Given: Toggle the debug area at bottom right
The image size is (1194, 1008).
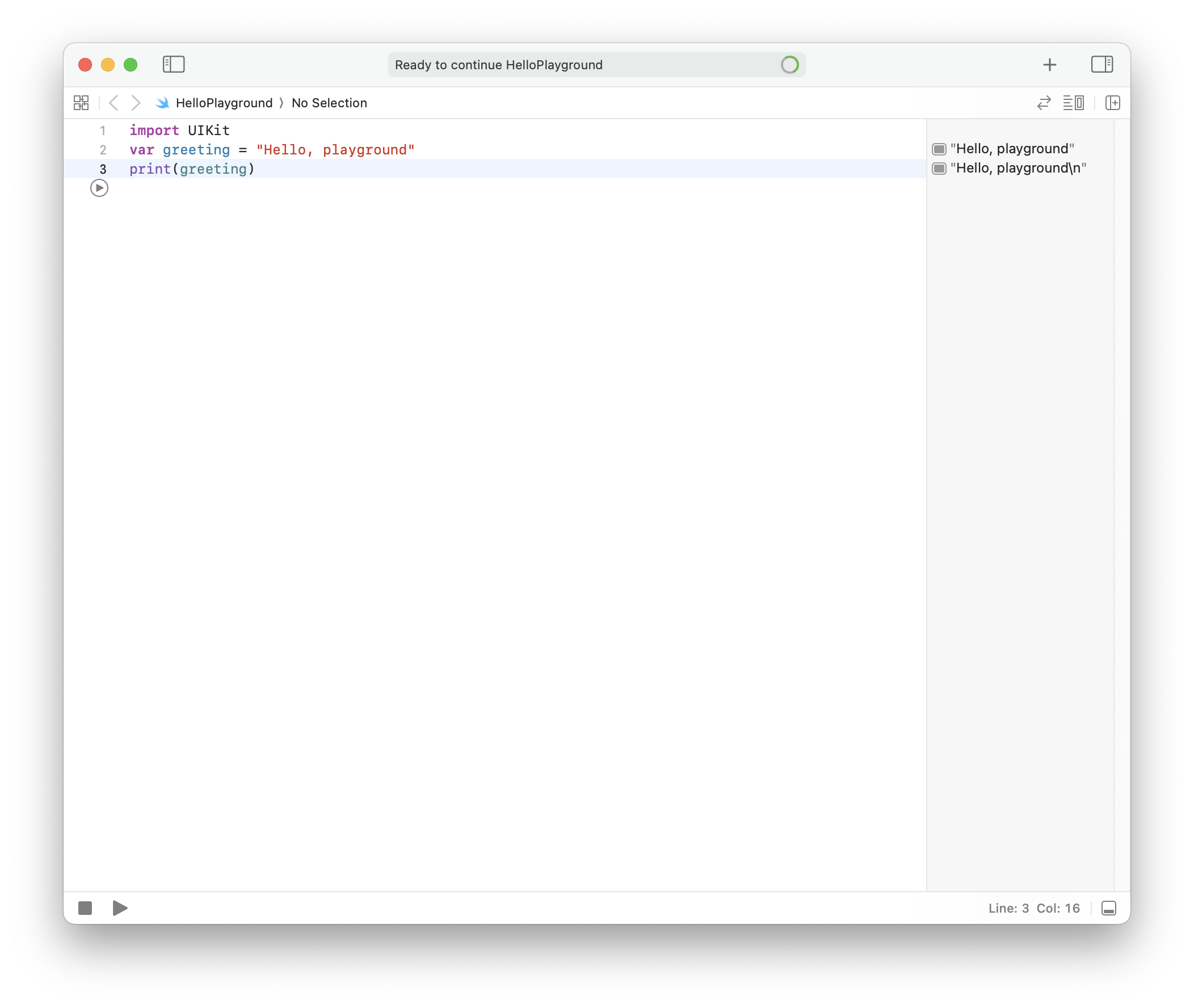Looking at the screenshot, I should click(x=1108, y=908).
